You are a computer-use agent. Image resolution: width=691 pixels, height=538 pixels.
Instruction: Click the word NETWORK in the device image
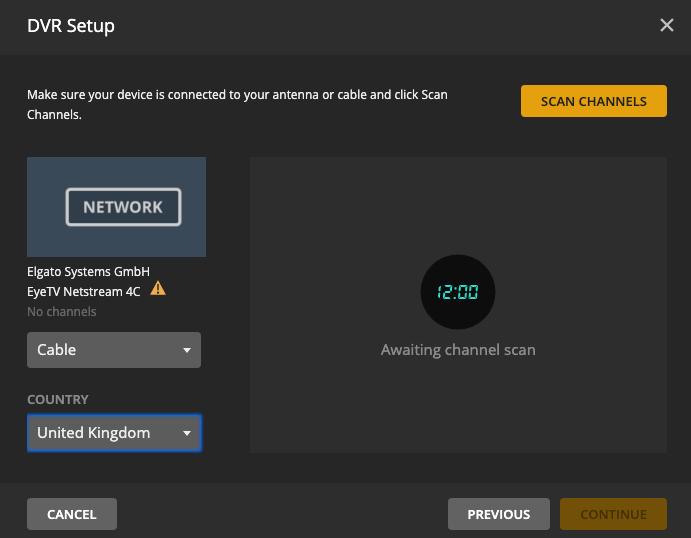click(123, 207)
